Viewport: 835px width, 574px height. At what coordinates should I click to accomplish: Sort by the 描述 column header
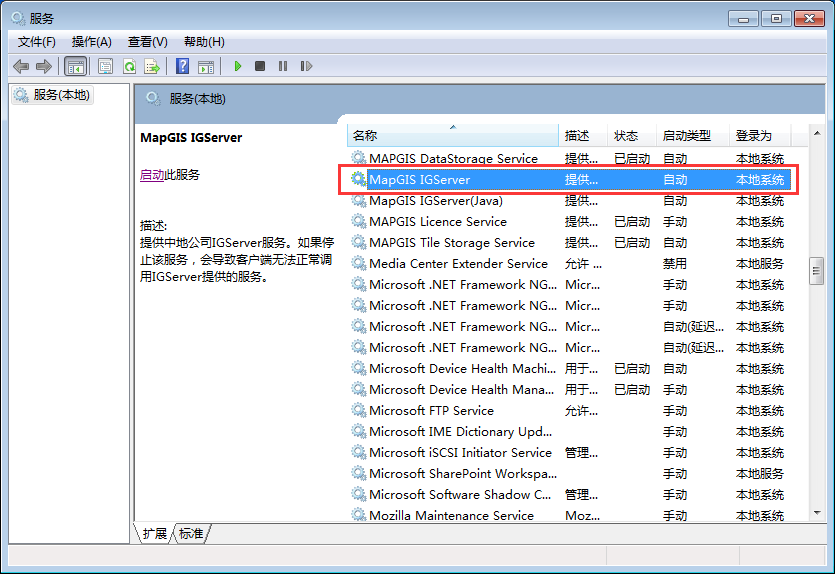tap(583, 135)
